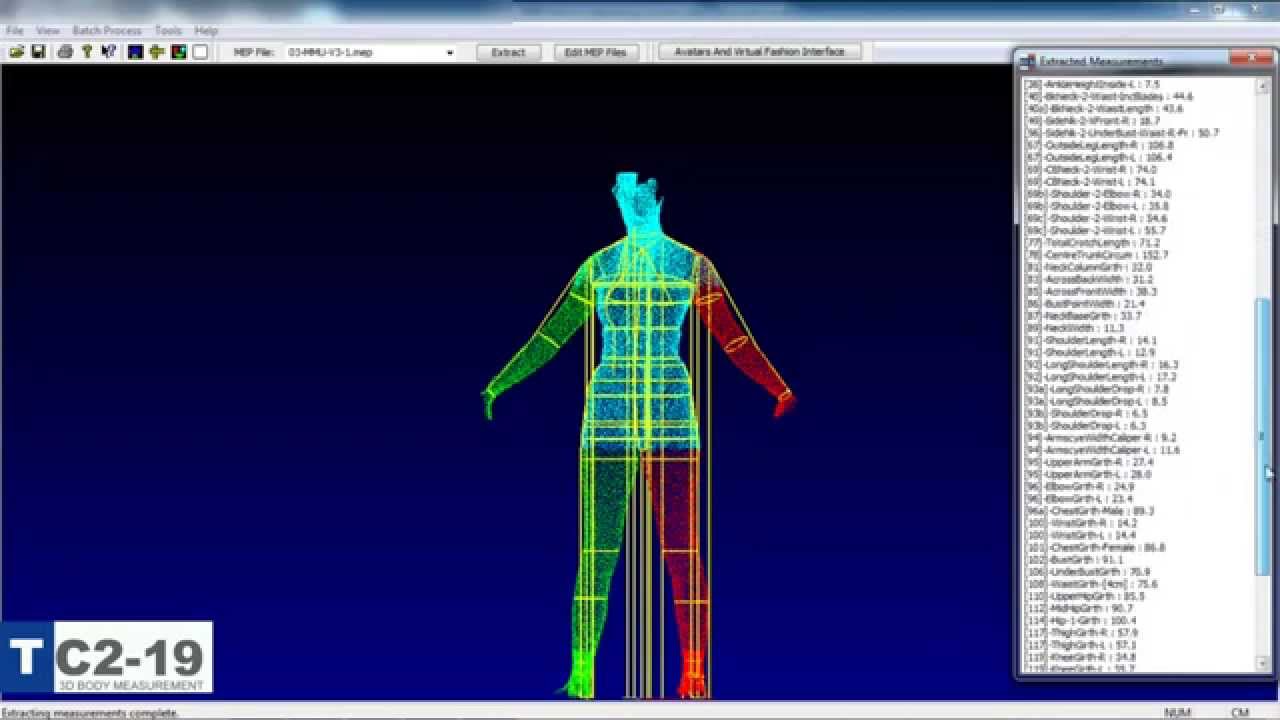Click the 'Extracting measurements complete' status text

90,713
